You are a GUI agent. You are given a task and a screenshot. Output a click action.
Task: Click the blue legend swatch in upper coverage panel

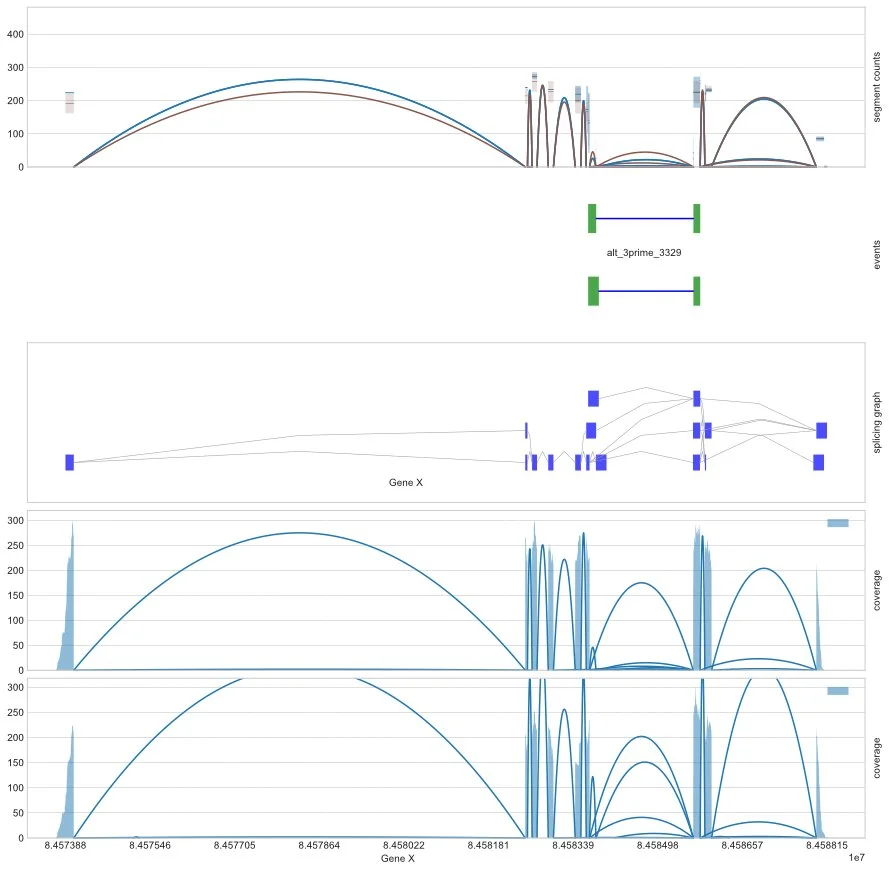click(837, 523)
